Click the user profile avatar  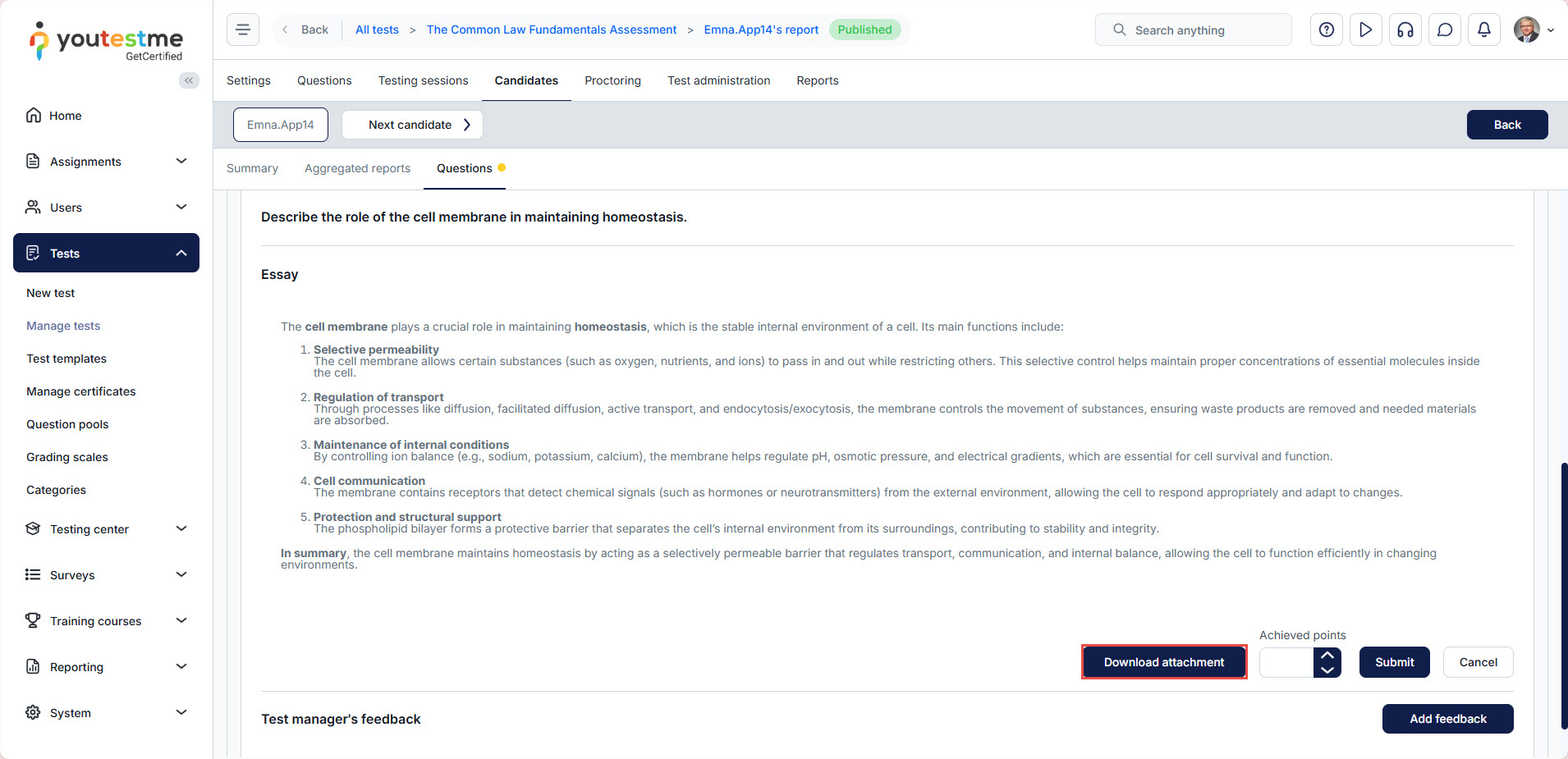(x=1527, y=30)
